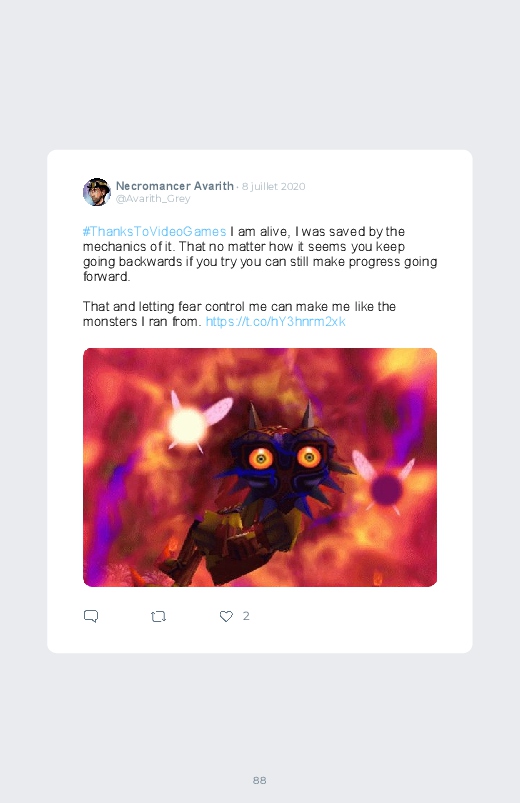
Task: Open Necromancer Avarith's profile avatar
Action: click(x=97, y=192)
